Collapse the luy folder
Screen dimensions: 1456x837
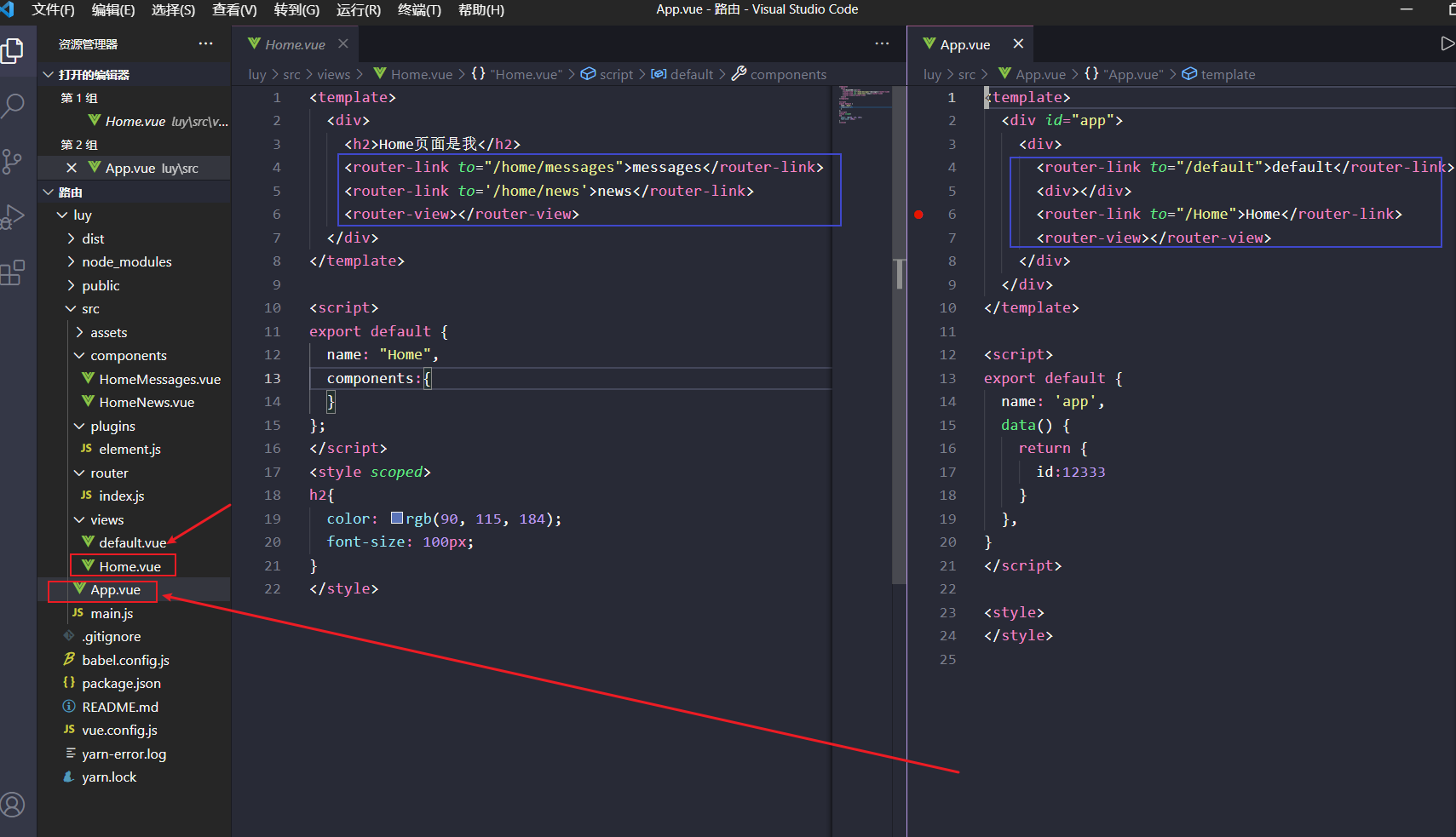(x=62, y=215)
